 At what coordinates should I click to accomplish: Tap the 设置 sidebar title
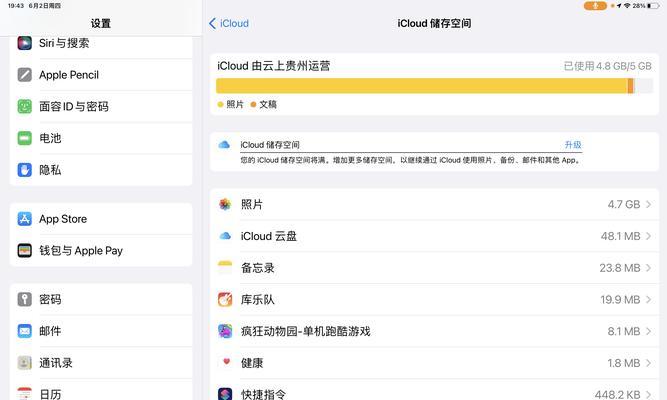pos(101,23)
